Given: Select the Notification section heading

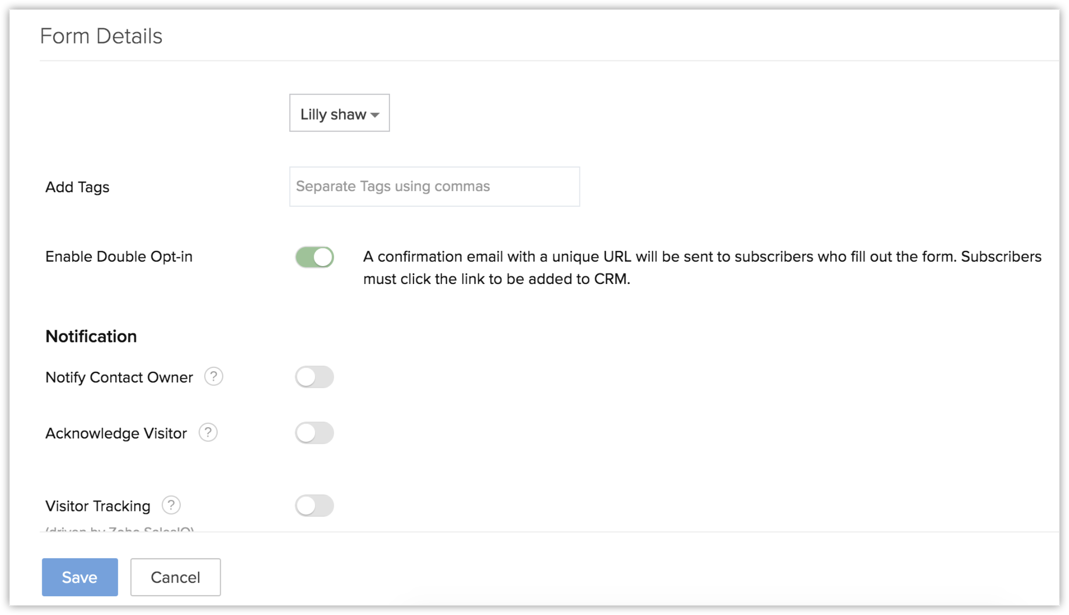Looking at the screenshot, I should point(91,336).
